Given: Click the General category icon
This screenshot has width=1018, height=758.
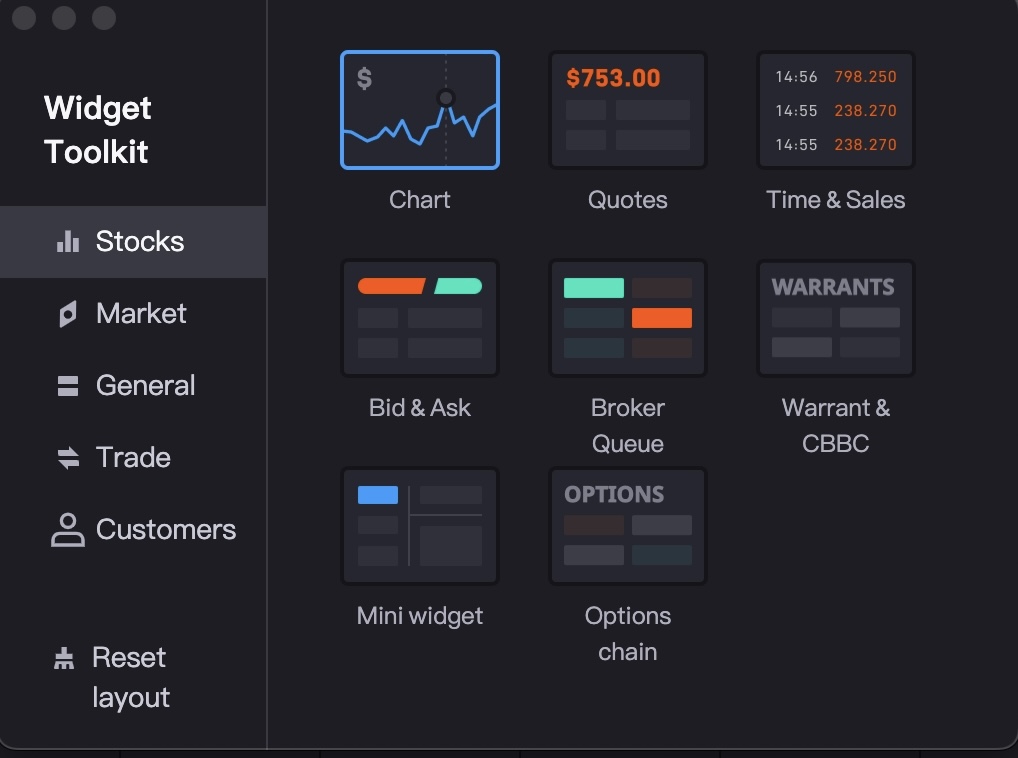Looking at the screenshot, I should pyautogui.click(x=68, y=386).
